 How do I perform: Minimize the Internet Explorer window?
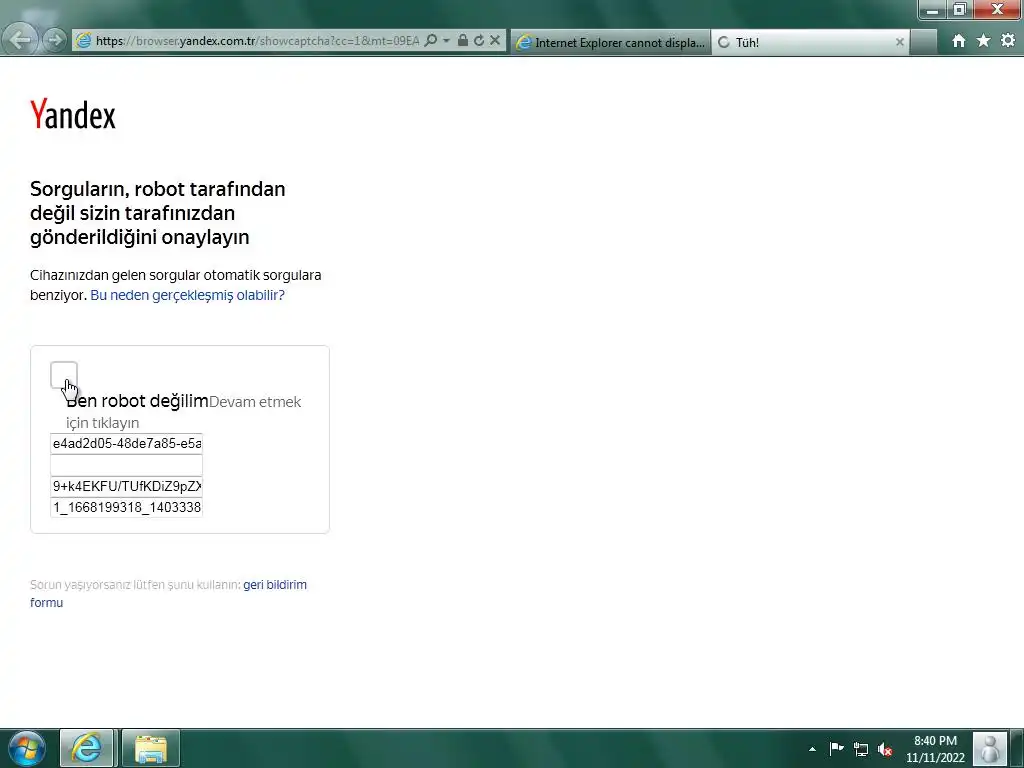933,10
